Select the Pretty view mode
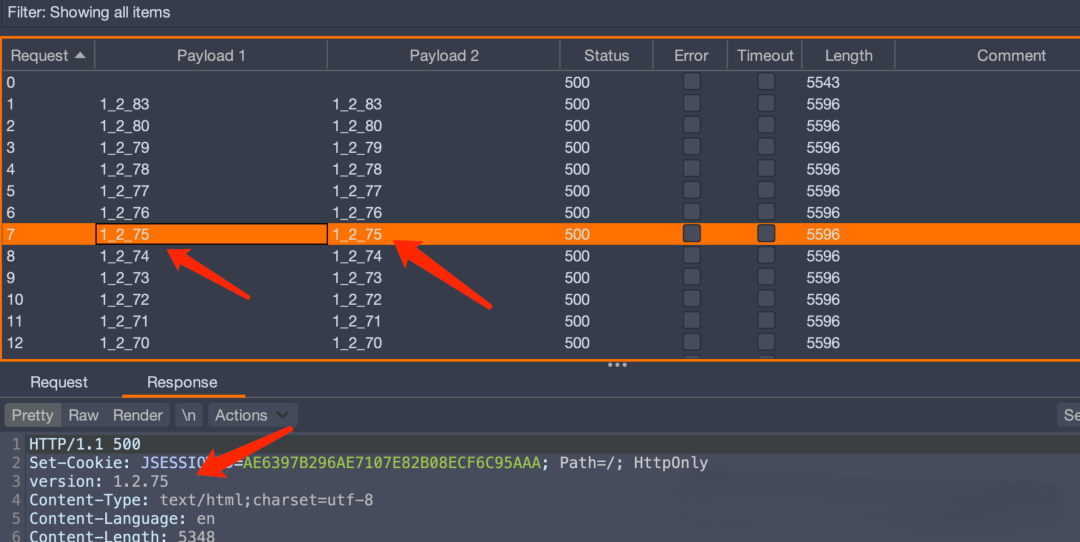1080x542 pixels. (32, 415)
